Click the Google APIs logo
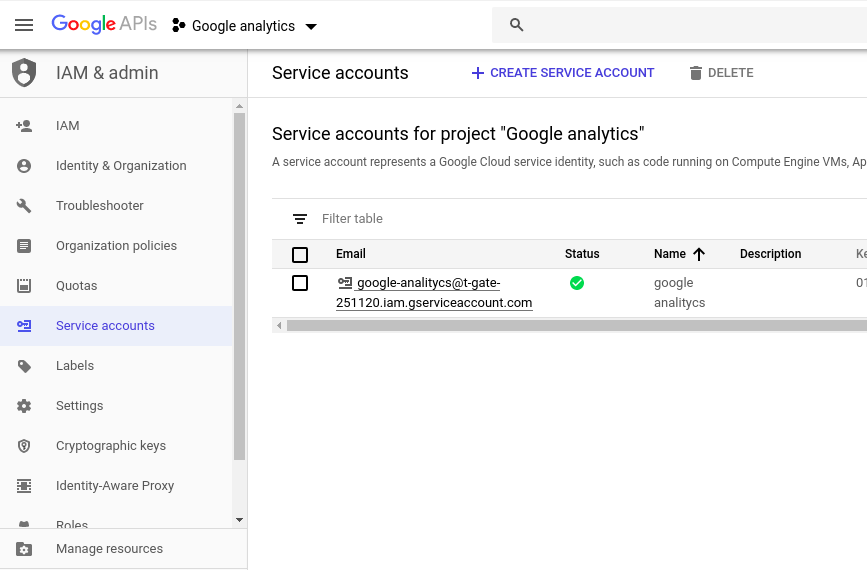 (104, 24)
